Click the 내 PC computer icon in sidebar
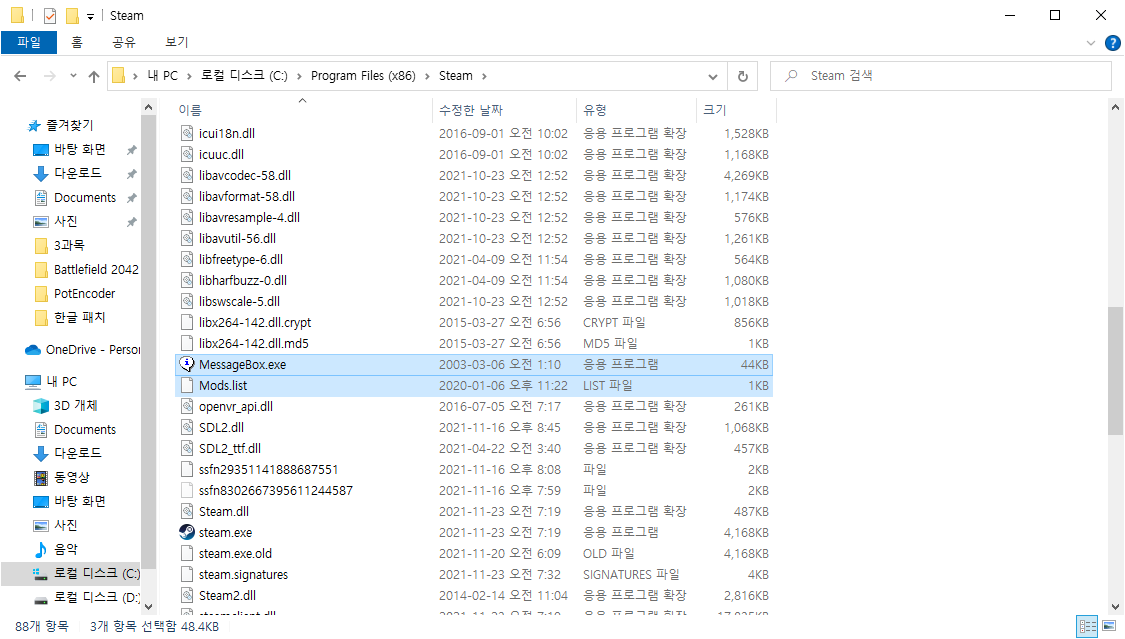 coord(33,382)
